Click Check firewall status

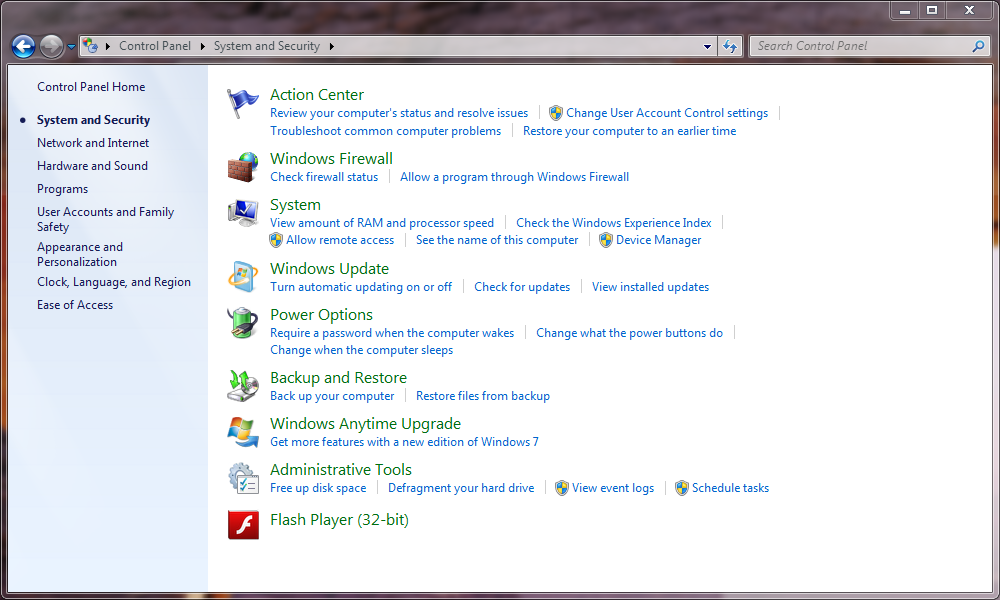point(324,177)
